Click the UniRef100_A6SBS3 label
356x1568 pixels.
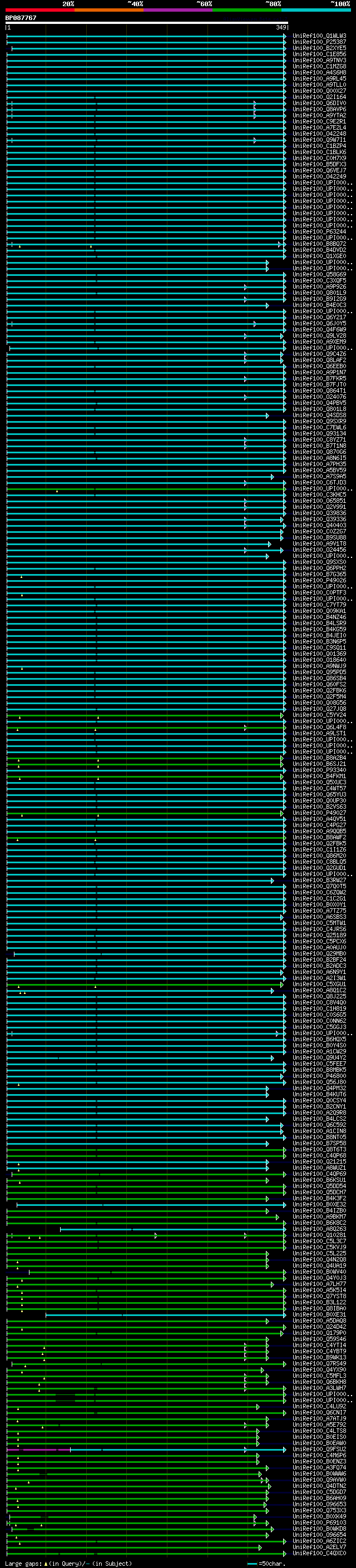click(x=319, y=917)
